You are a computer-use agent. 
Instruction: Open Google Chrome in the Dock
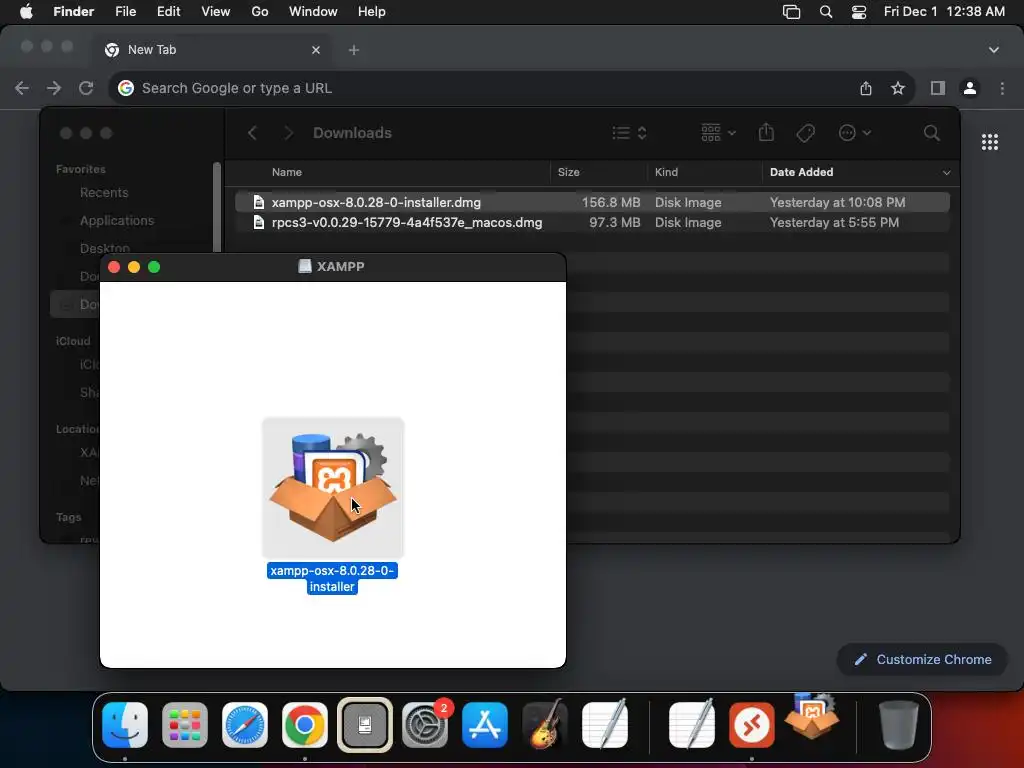pyautogui.click(x=304, y=724)
